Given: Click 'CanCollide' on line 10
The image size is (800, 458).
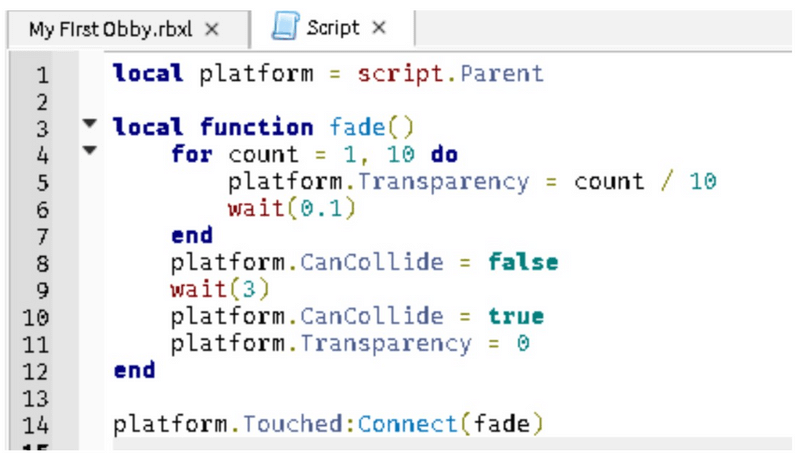Looking at the screenshot, I should coord(371,316).
